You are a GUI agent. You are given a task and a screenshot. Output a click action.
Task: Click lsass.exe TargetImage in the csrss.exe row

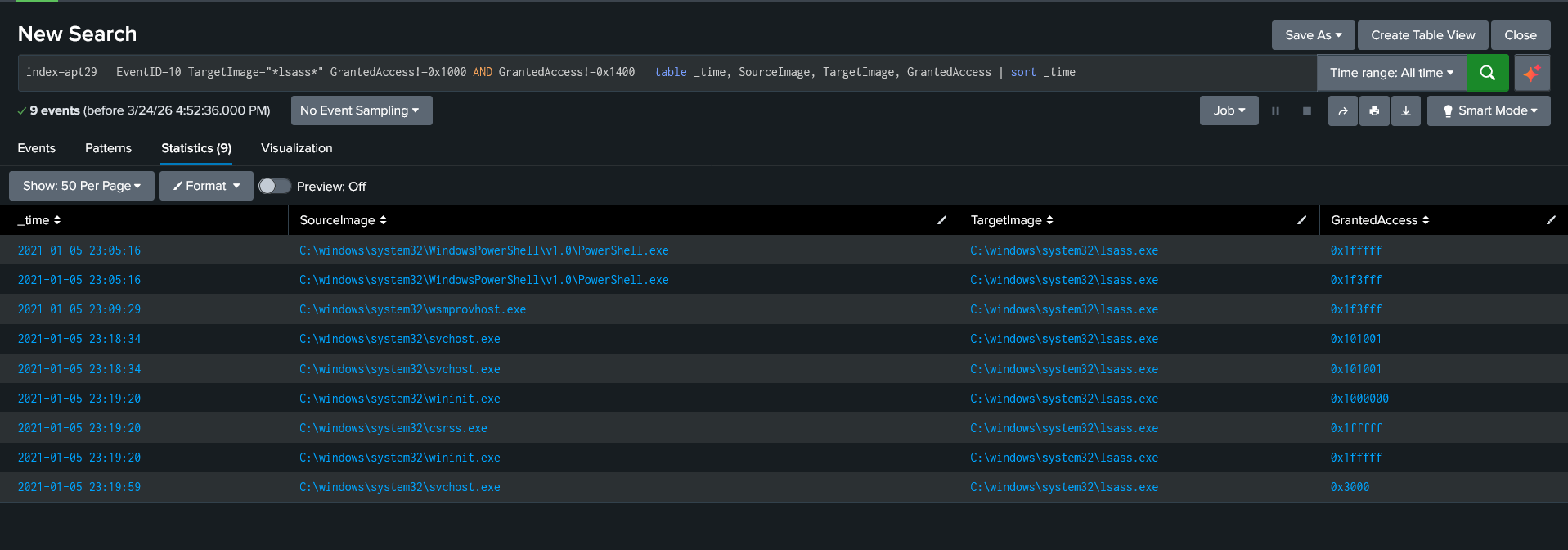[1064, 428]
